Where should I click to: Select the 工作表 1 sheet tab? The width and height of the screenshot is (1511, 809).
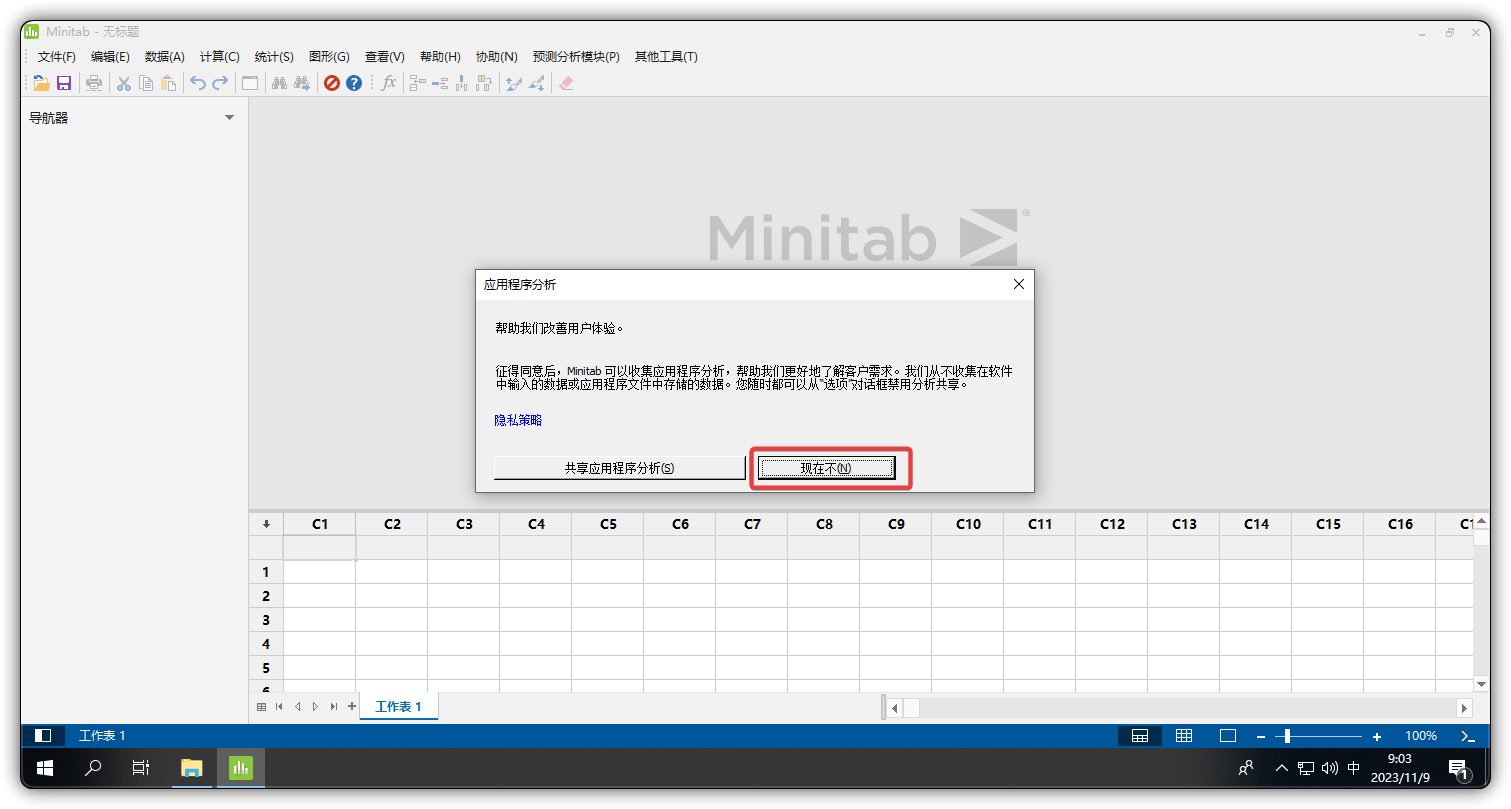399,707
